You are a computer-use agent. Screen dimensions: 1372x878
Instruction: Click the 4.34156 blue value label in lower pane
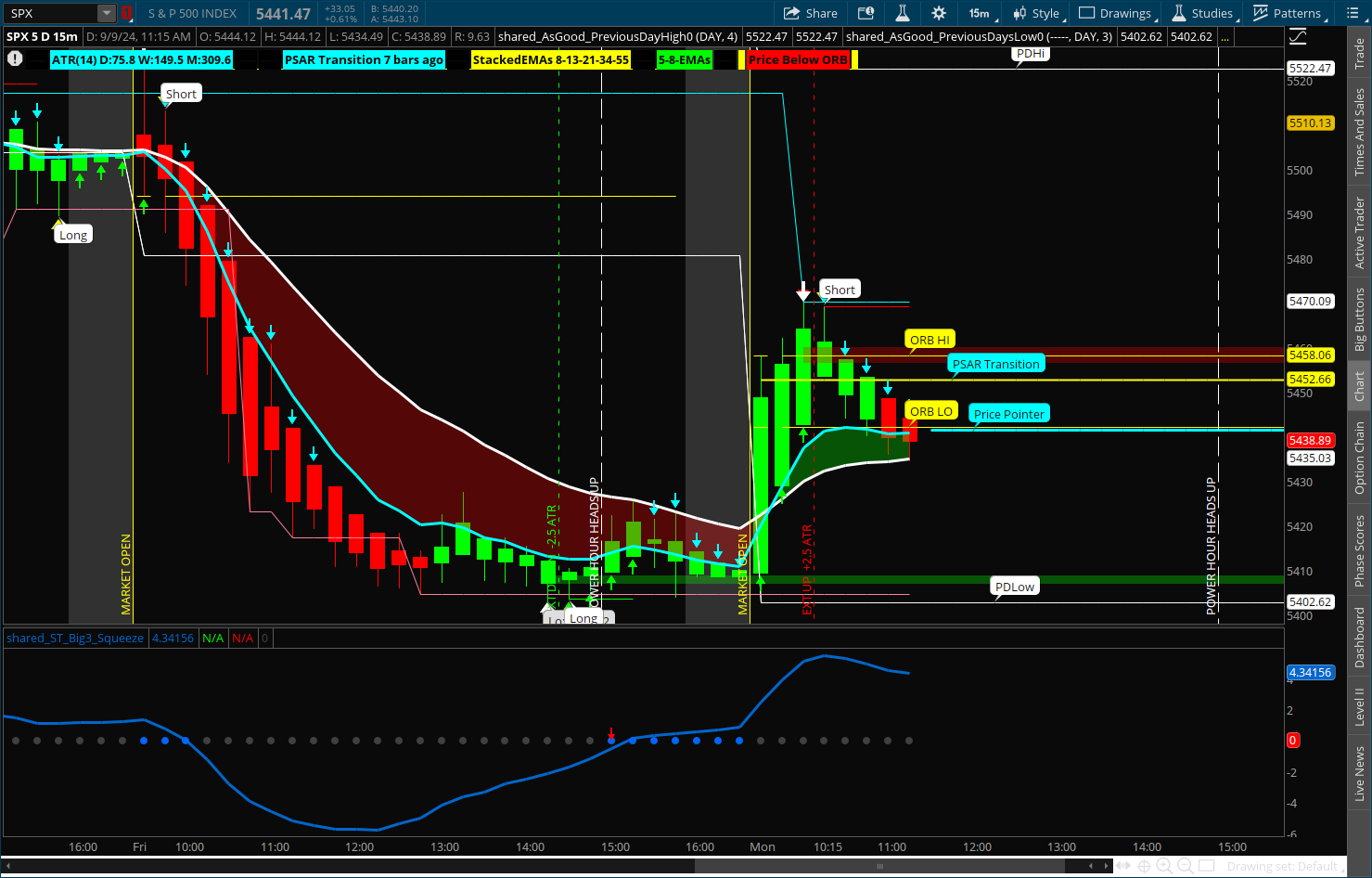coord(1310,672)
